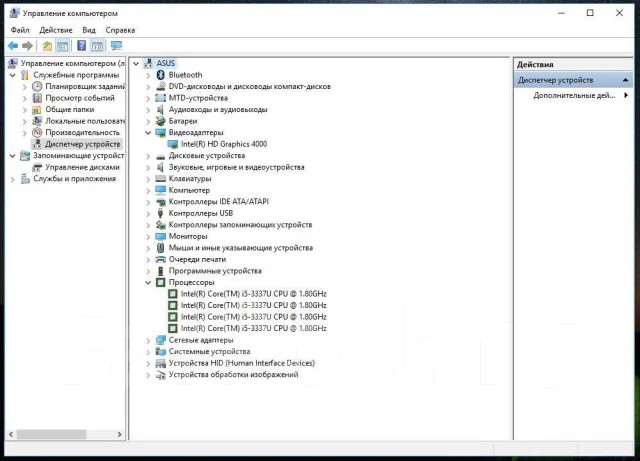
Task: Expand the Сетевые адаптеры category
Action: (x=148, y=340)
